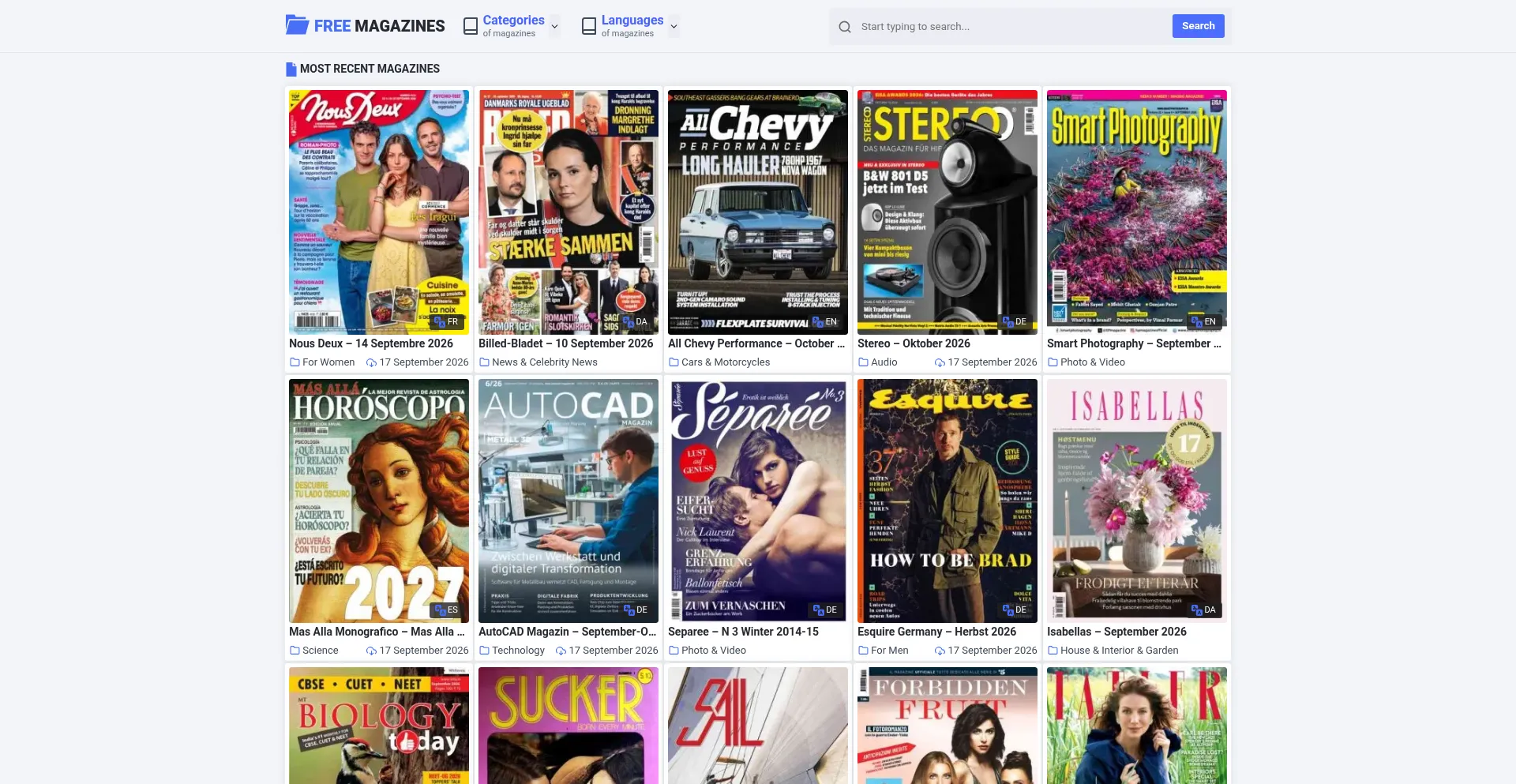This screenshot has width=1516, height=784.
Task: Click the folder icon beside Audio
Action: point(863,362)
